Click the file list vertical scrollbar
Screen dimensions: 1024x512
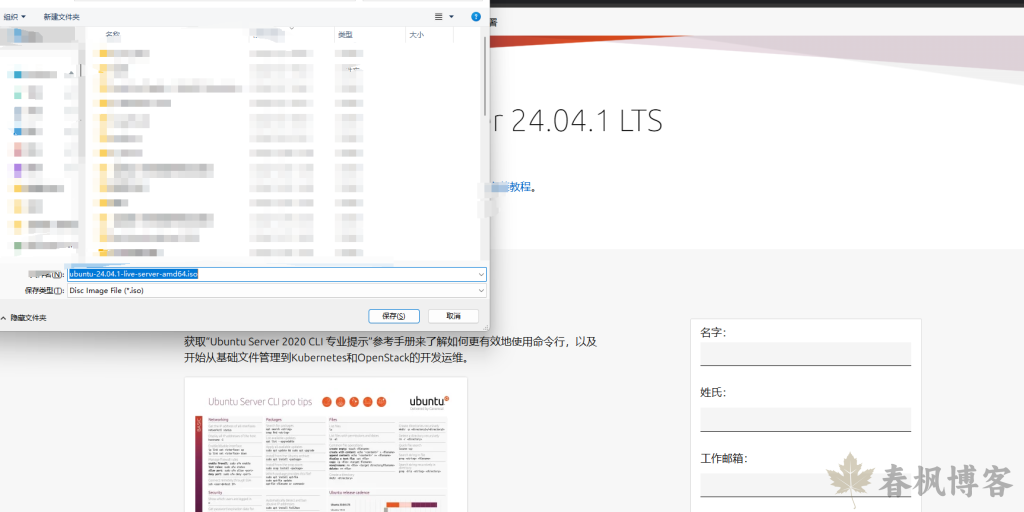click(x=484, y=76)
